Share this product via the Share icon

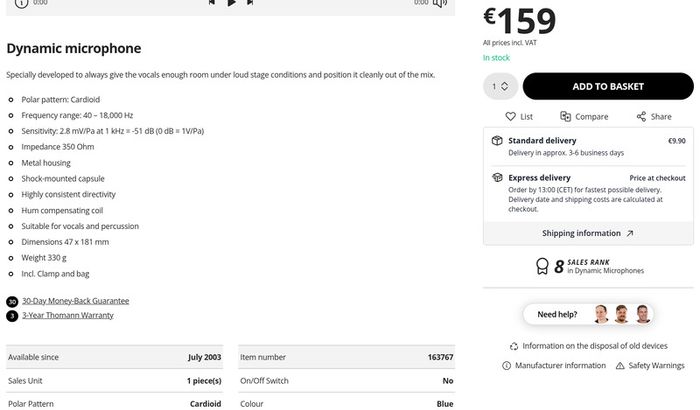[641, 117]
